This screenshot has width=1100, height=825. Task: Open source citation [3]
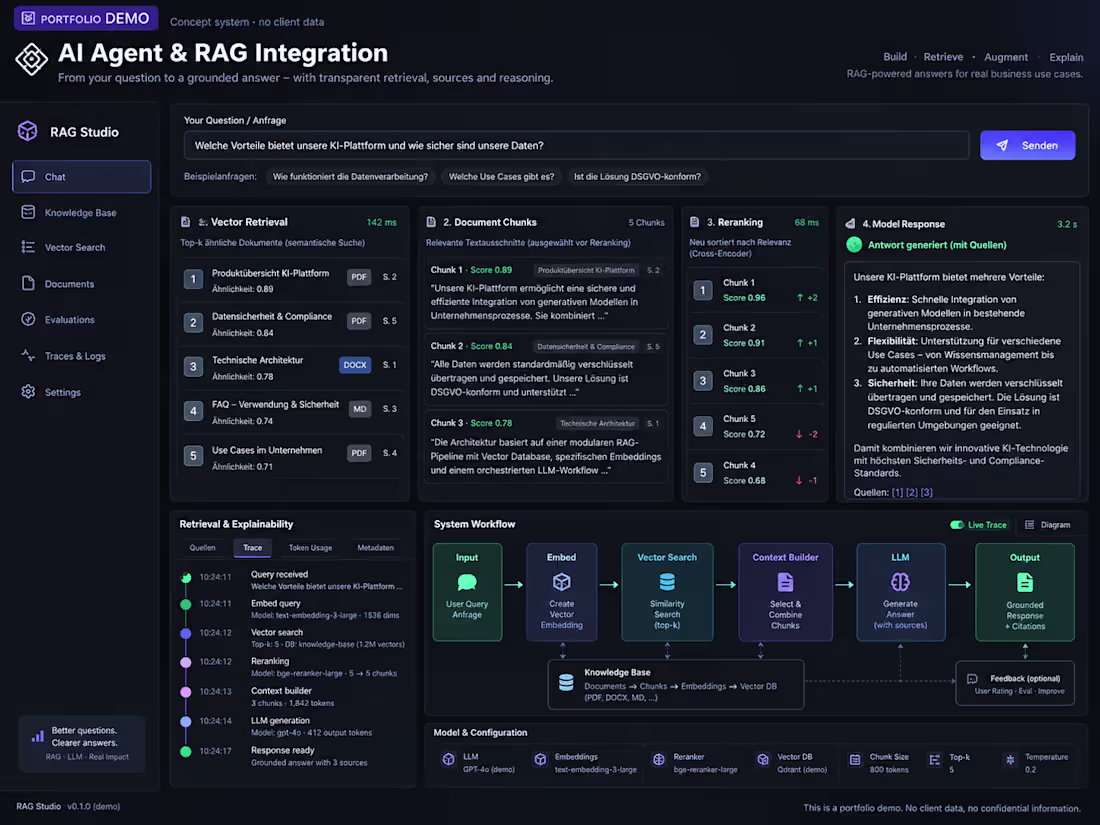point(927,492)
